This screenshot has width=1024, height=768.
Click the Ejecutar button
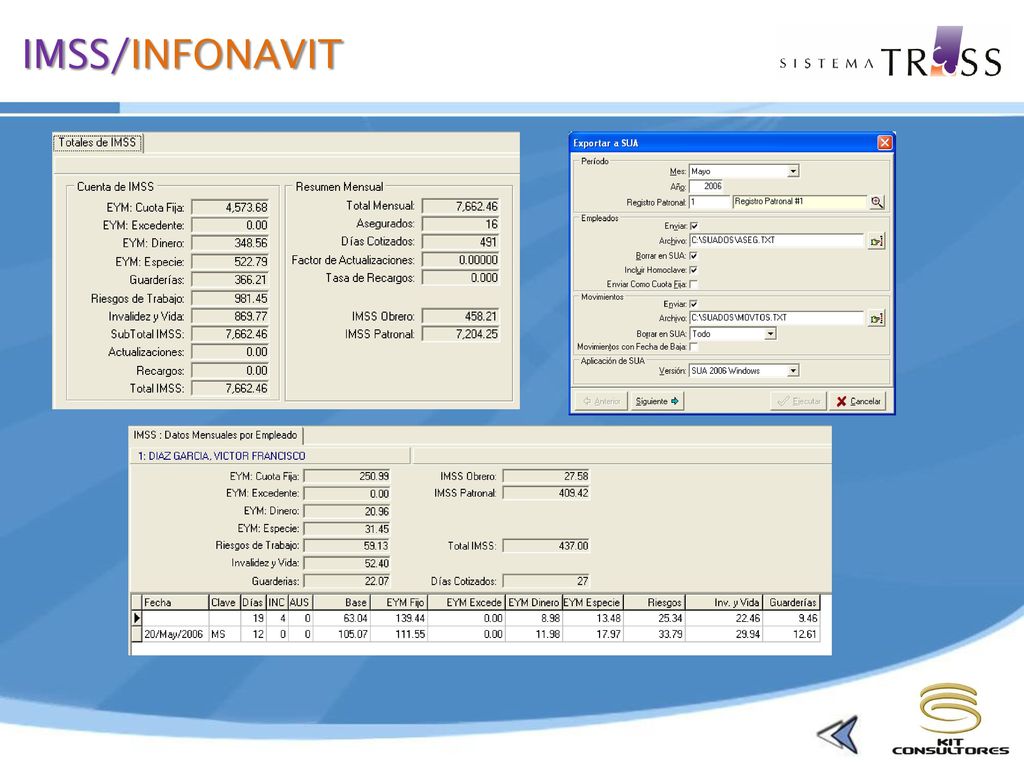click(799, 401)
